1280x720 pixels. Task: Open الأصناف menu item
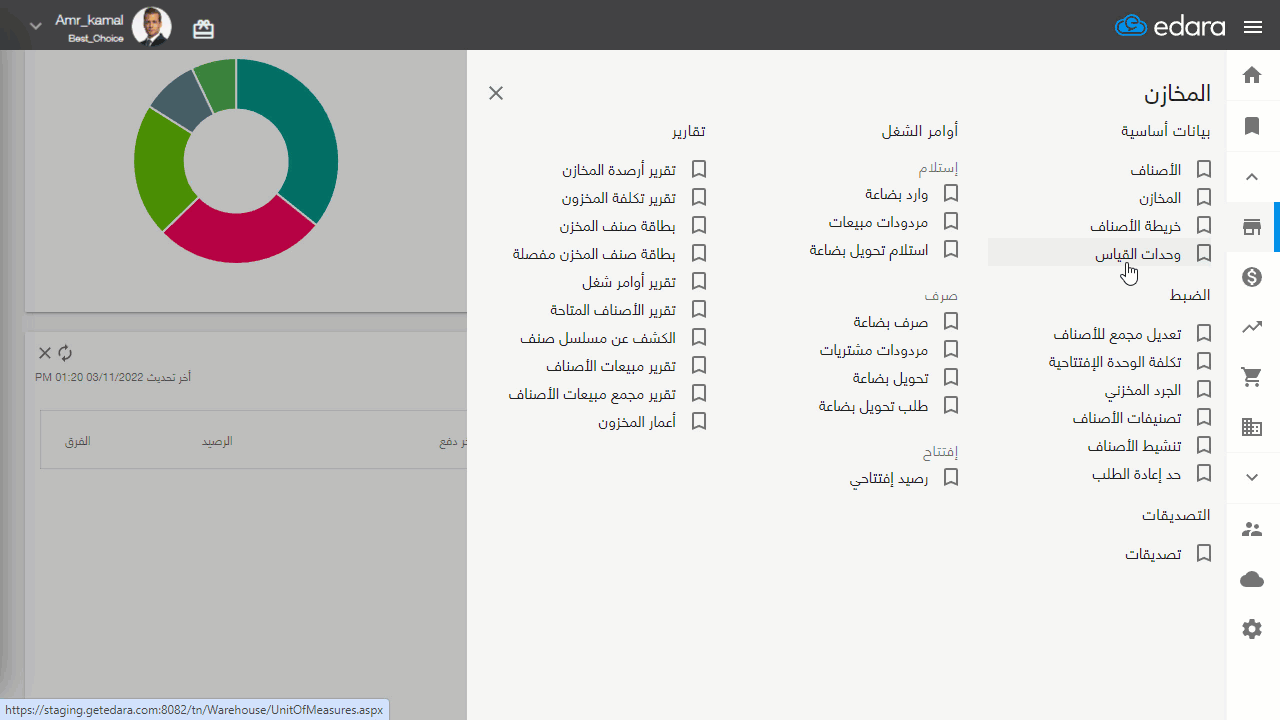[x=1155, y=170]
